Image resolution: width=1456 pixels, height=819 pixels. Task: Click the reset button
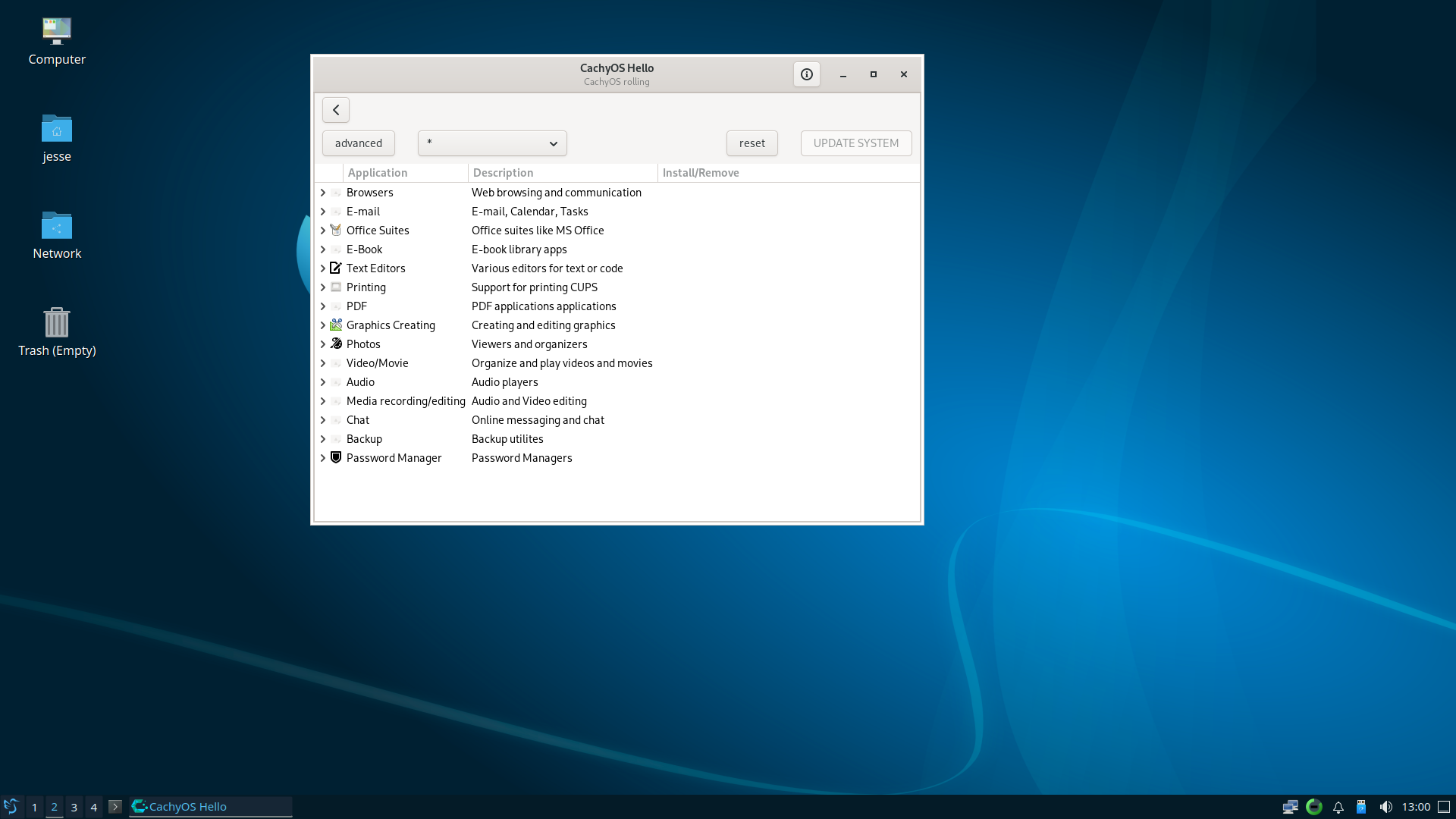click(x=752, y=143)
